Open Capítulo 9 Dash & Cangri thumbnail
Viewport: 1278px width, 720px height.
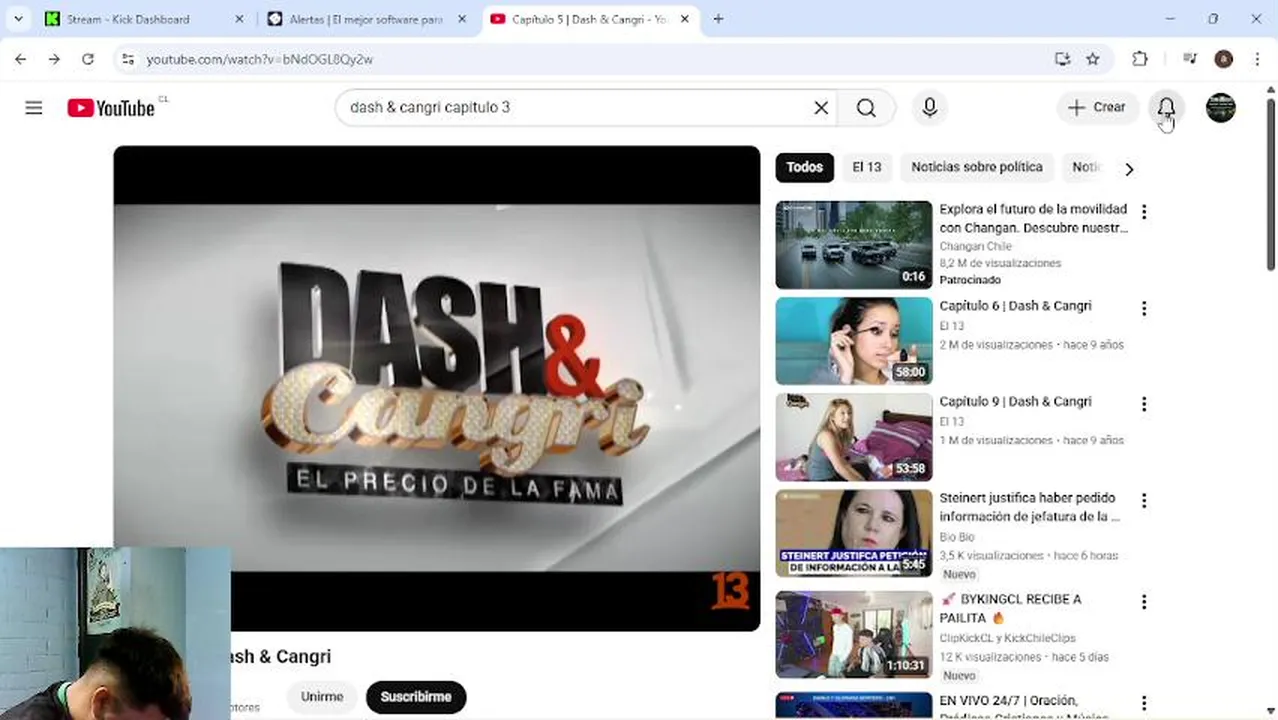point(854,437)
